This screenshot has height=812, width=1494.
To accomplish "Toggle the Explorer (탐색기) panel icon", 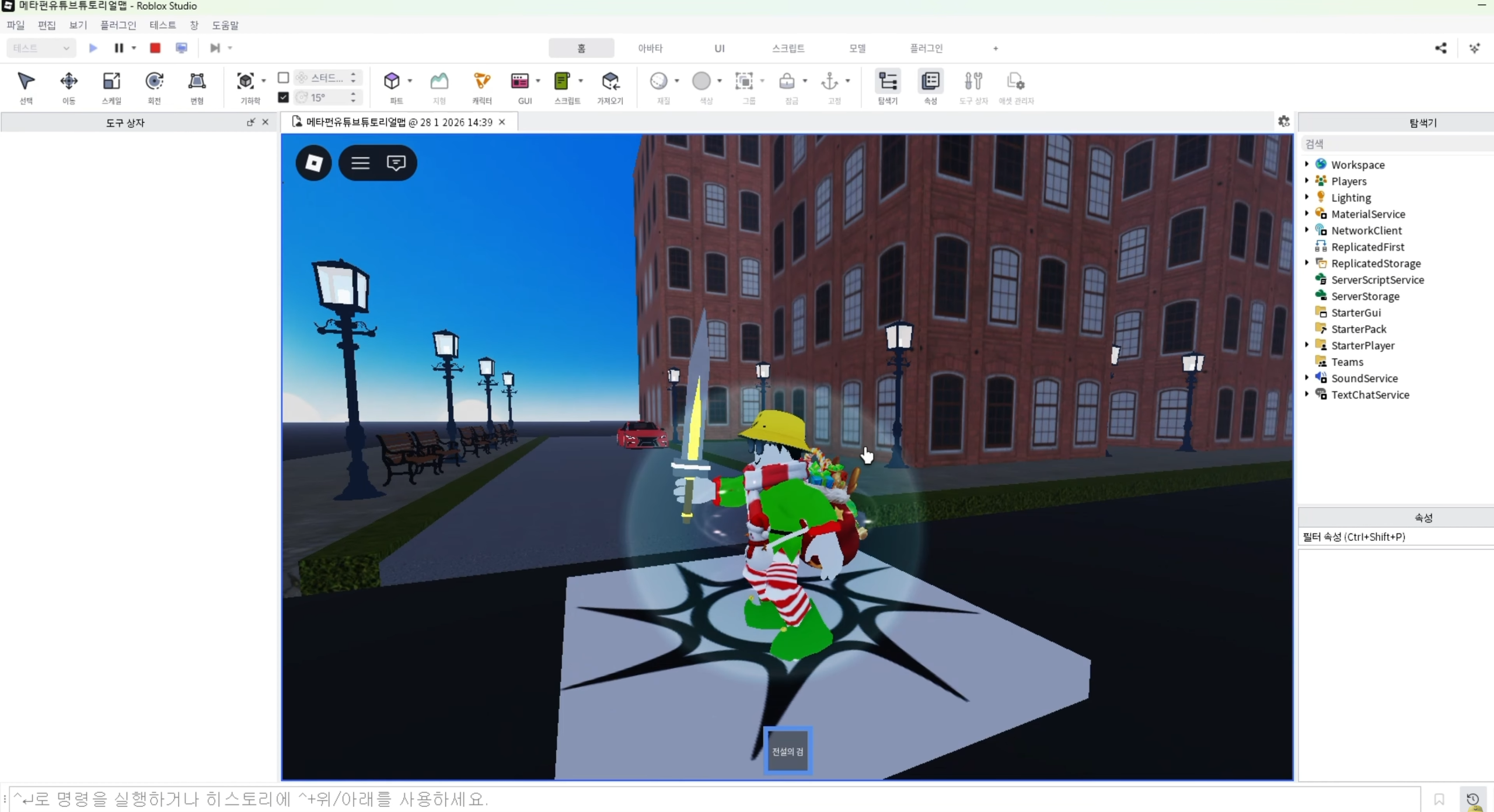I will click(x=888, y=82).
